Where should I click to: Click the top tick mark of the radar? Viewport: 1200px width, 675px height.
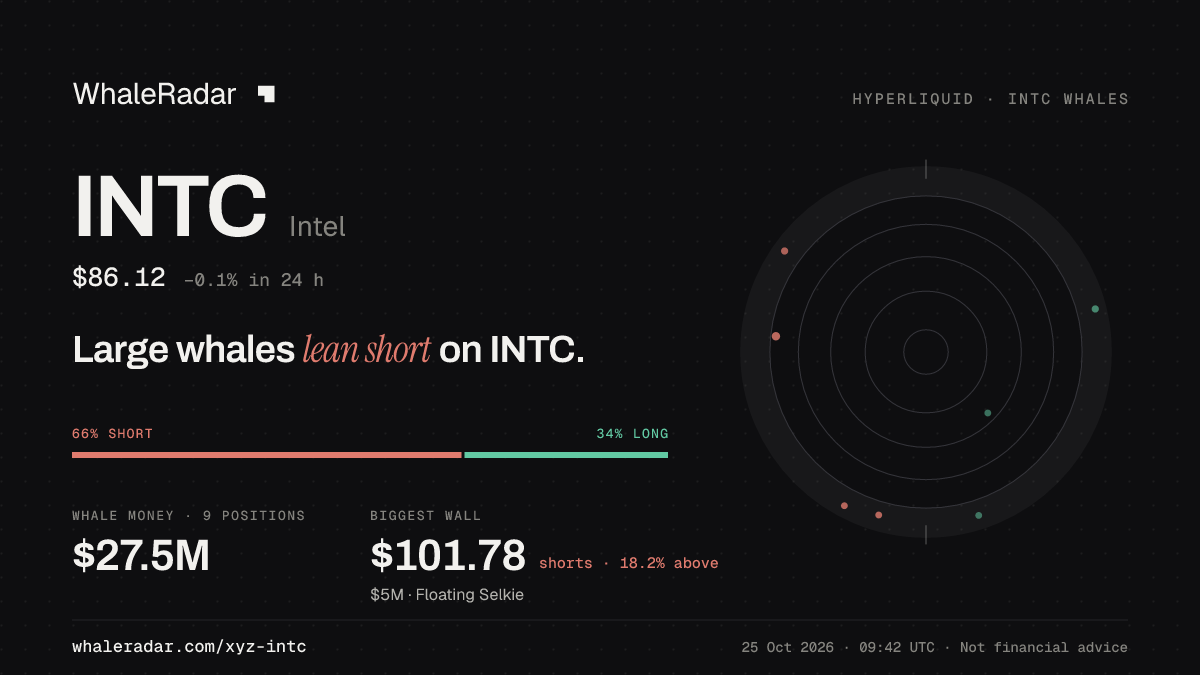pos(926,169)
